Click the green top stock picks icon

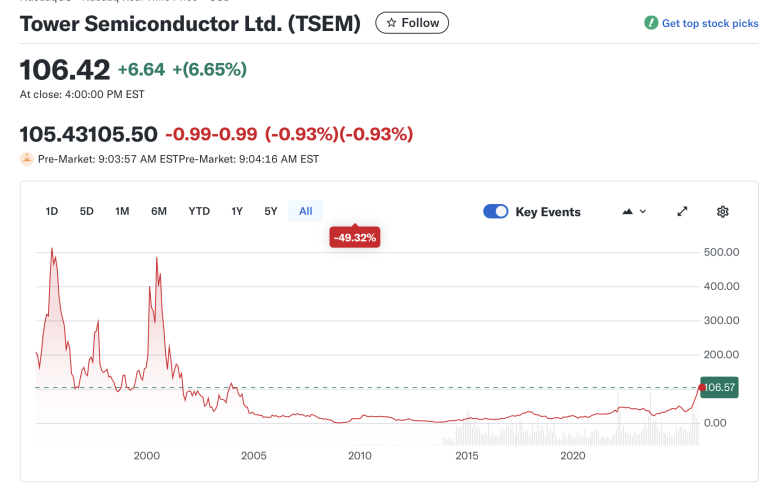[651, 23]
